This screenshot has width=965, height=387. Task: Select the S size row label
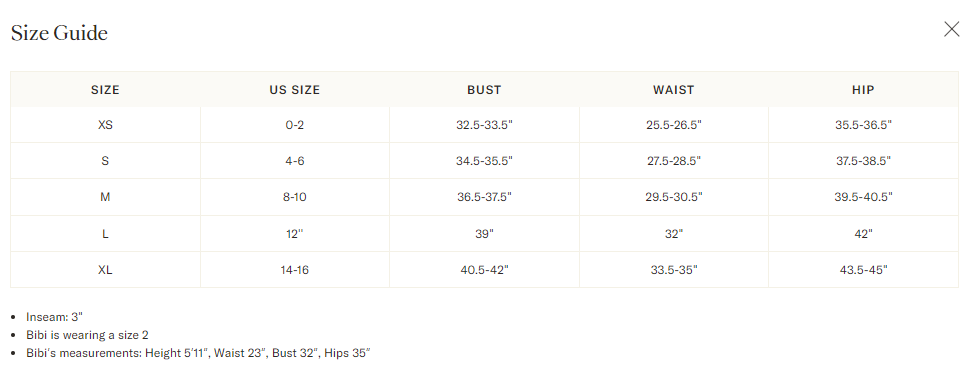point(105,161)
